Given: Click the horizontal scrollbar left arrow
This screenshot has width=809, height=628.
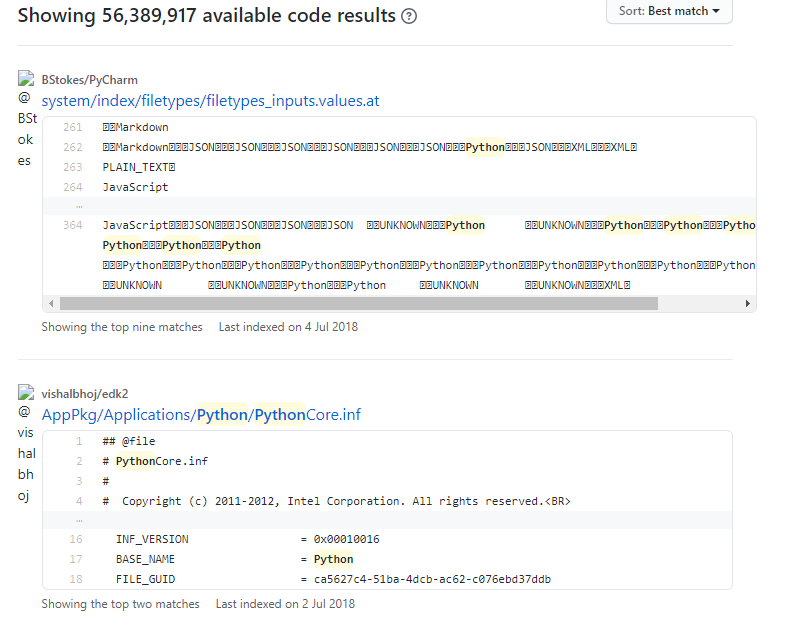Looking at the screenshot, I should (51, 303).
